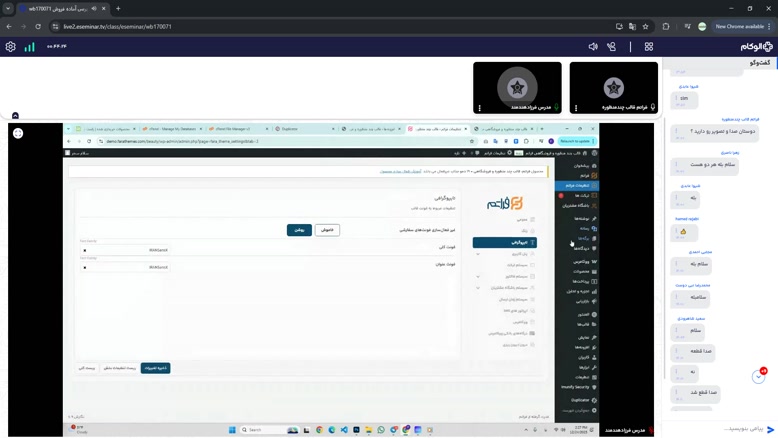The height and width of the screenshot is (438, 778).
Task: Open the settings gear in webinar header
Action: [x=11, y=47]
